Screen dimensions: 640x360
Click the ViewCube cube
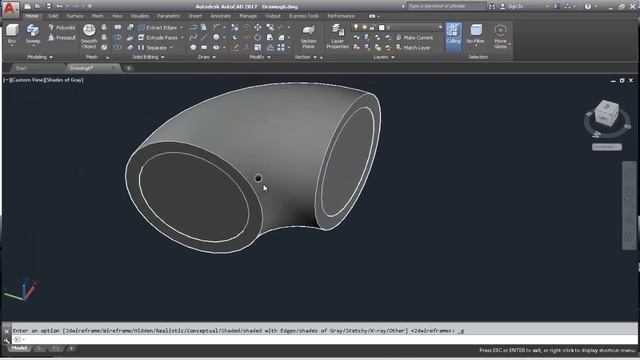pyautogui.click(x=607, y=113)
